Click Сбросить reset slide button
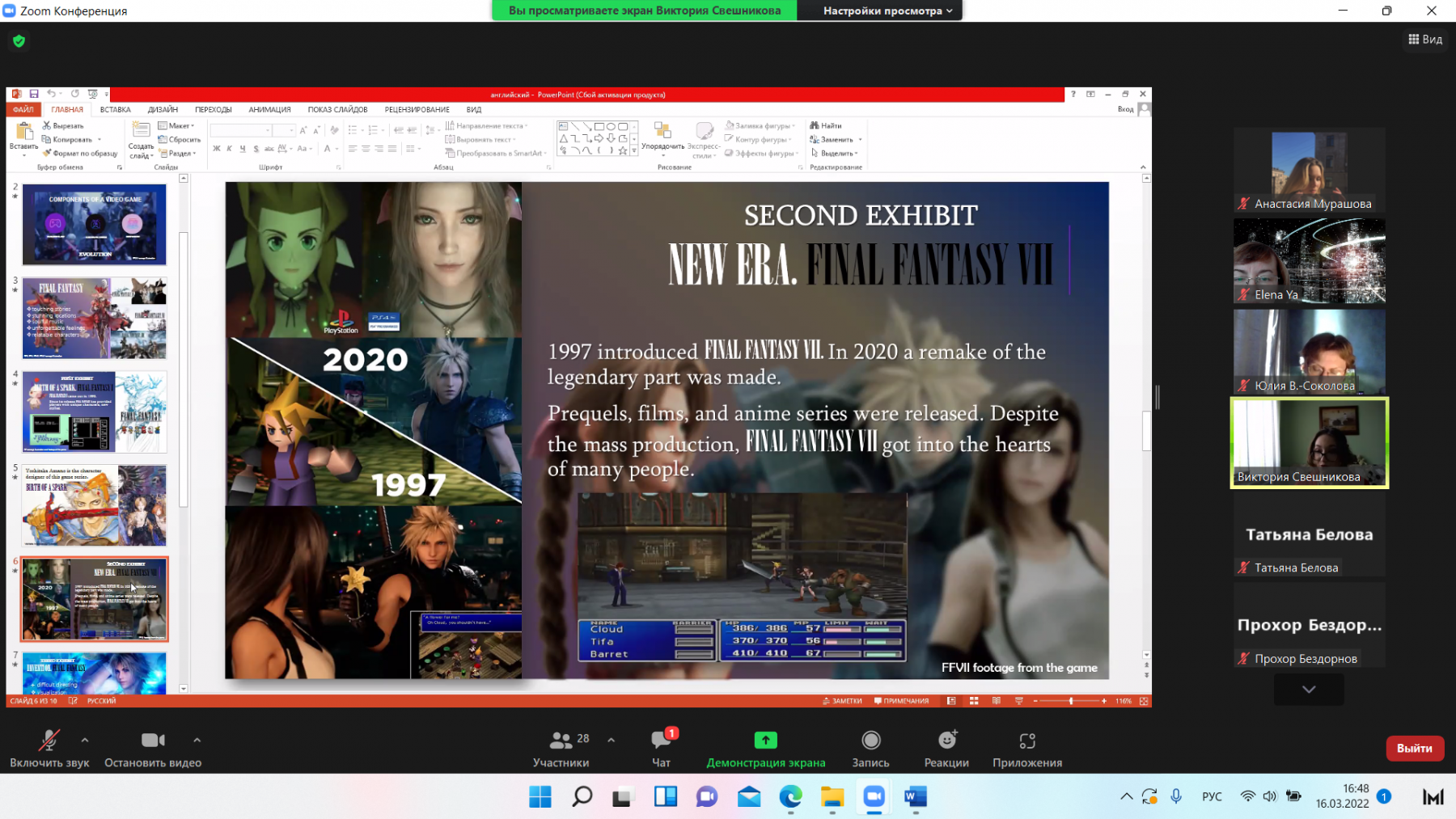Image resolution: width=1456 pixels, height=819 pixels. point(180,139)
